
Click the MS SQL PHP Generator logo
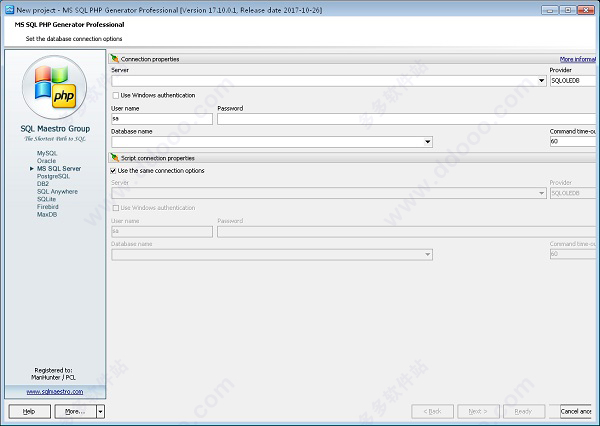click(55, 87)
